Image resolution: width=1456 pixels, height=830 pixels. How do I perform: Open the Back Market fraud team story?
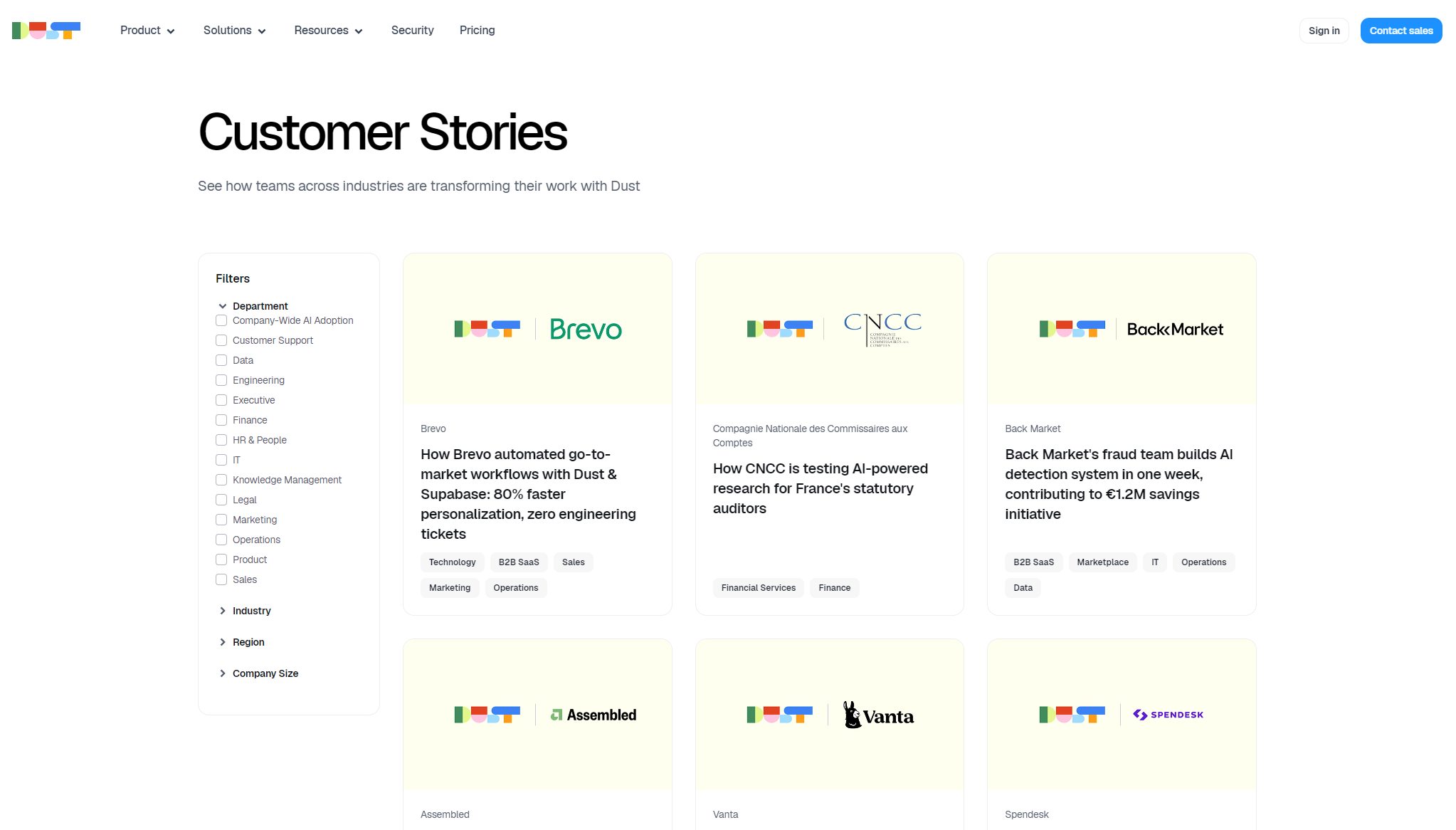pos(1119,484)
